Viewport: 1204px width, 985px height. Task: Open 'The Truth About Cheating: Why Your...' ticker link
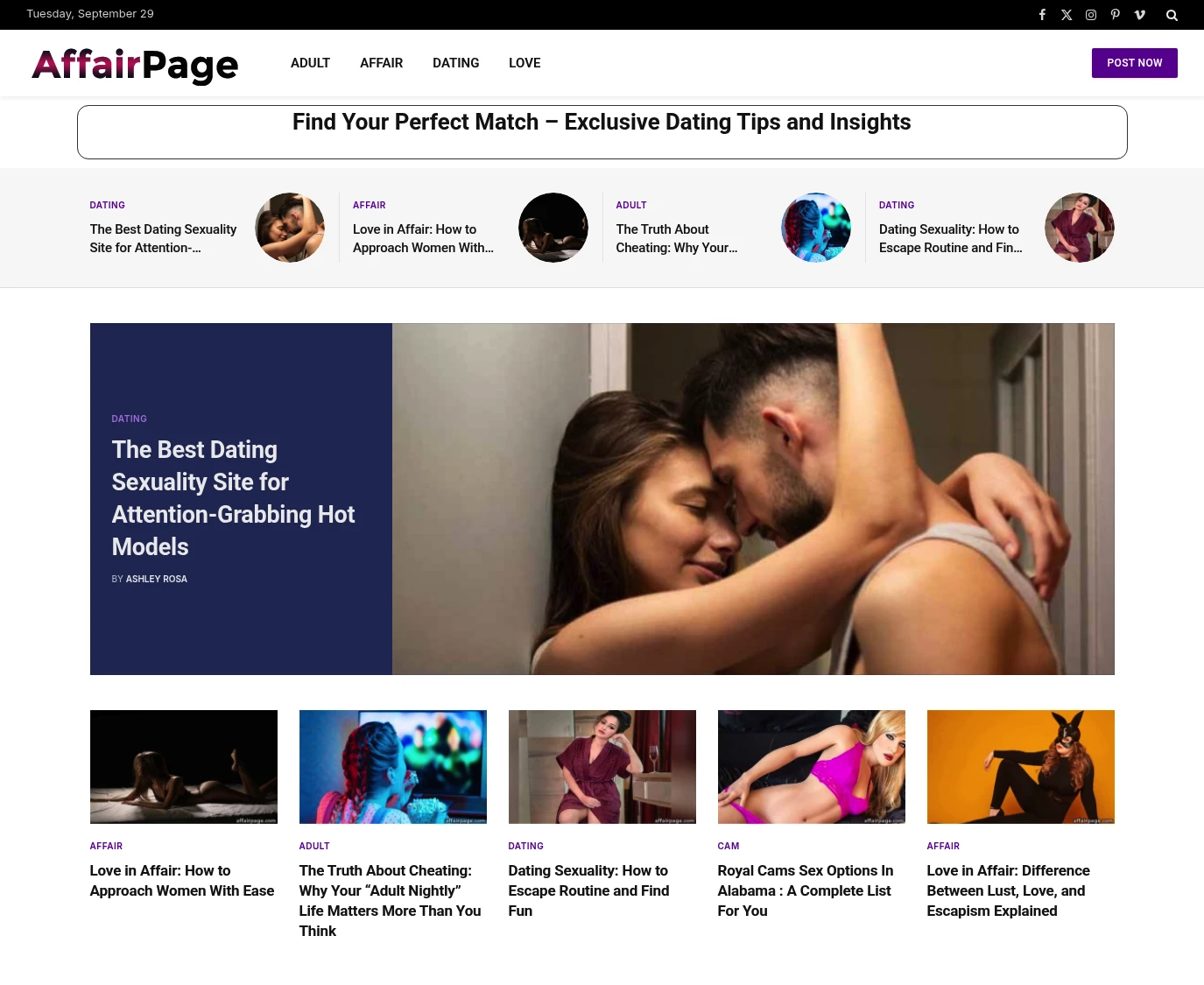(x=677, y=238)
